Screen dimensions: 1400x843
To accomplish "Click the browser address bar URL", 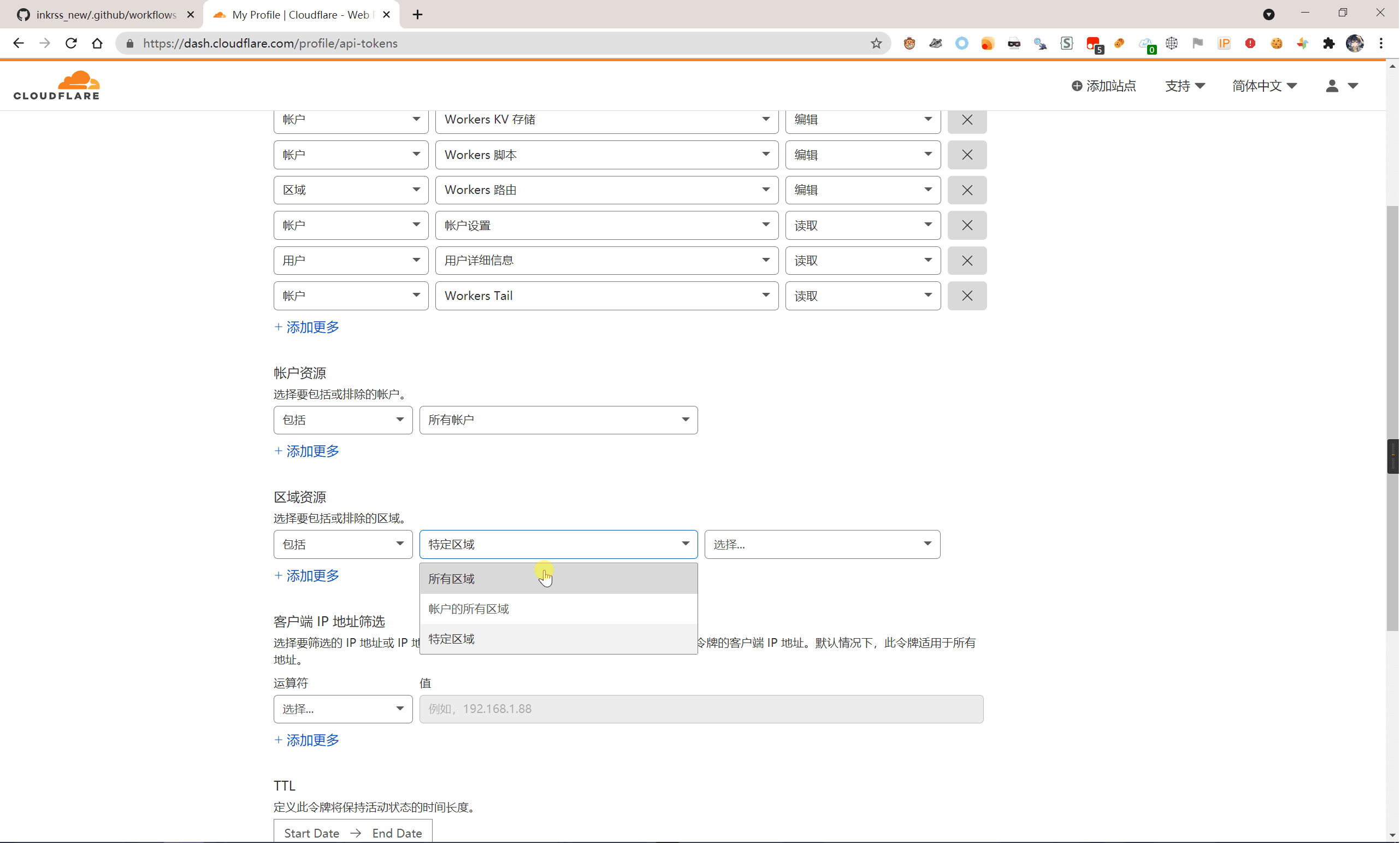I will tap(270, 43).
